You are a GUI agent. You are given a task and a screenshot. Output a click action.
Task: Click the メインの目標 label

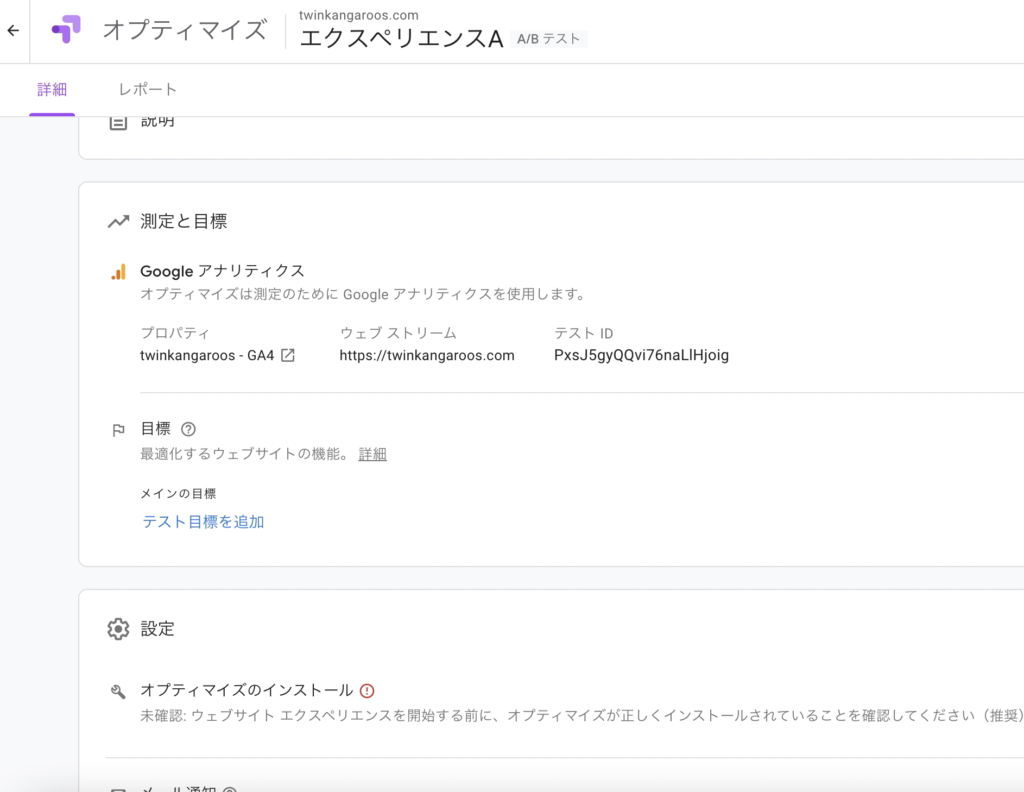tap(178, 494)
